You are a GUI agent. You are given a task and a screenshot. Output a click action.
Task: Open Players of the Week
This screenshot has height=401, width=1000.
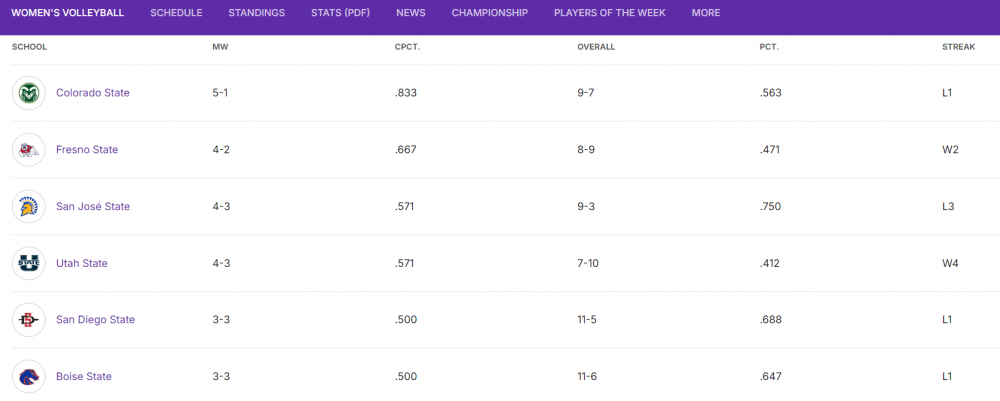click(609, 13)
